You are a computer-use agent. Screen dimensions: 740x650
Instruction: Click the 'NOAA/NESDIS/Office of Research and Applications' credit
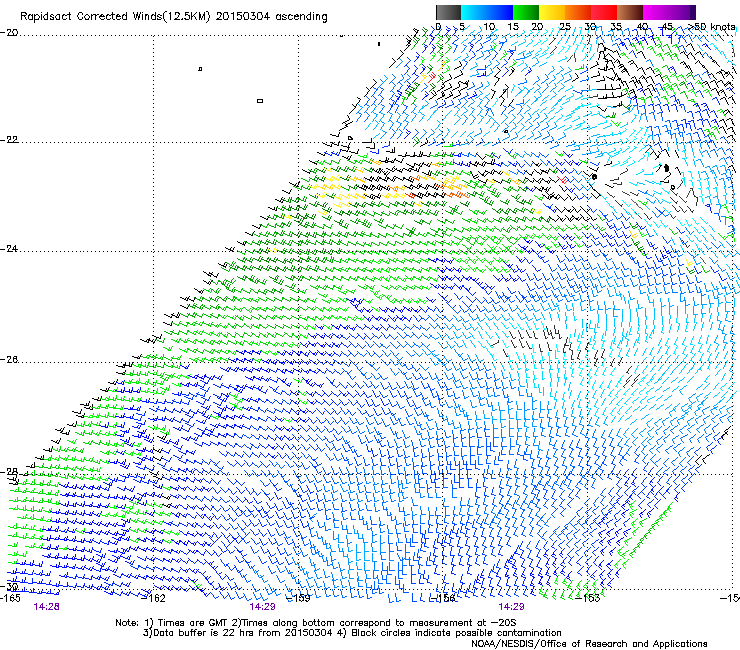(589, 644)
